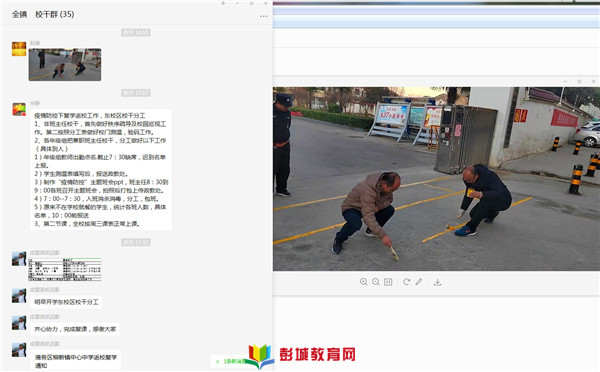Zoom in on the photo viewer image

pos(364,282)
